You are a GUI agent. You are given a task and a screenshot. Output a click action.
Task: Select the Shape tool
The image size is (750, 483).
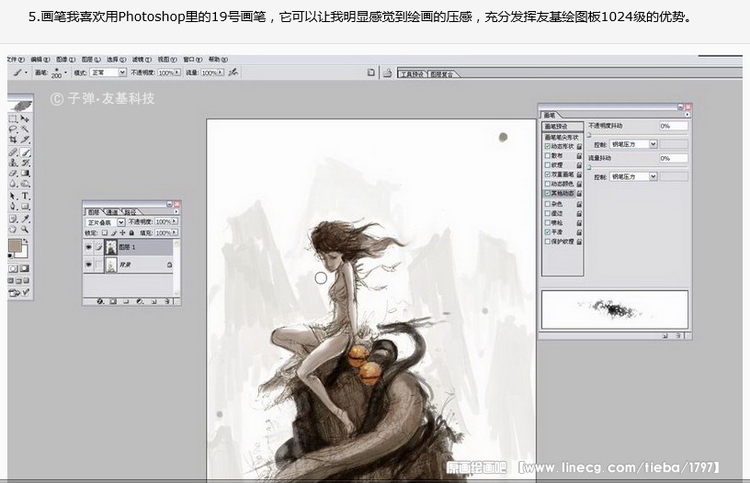25,207
